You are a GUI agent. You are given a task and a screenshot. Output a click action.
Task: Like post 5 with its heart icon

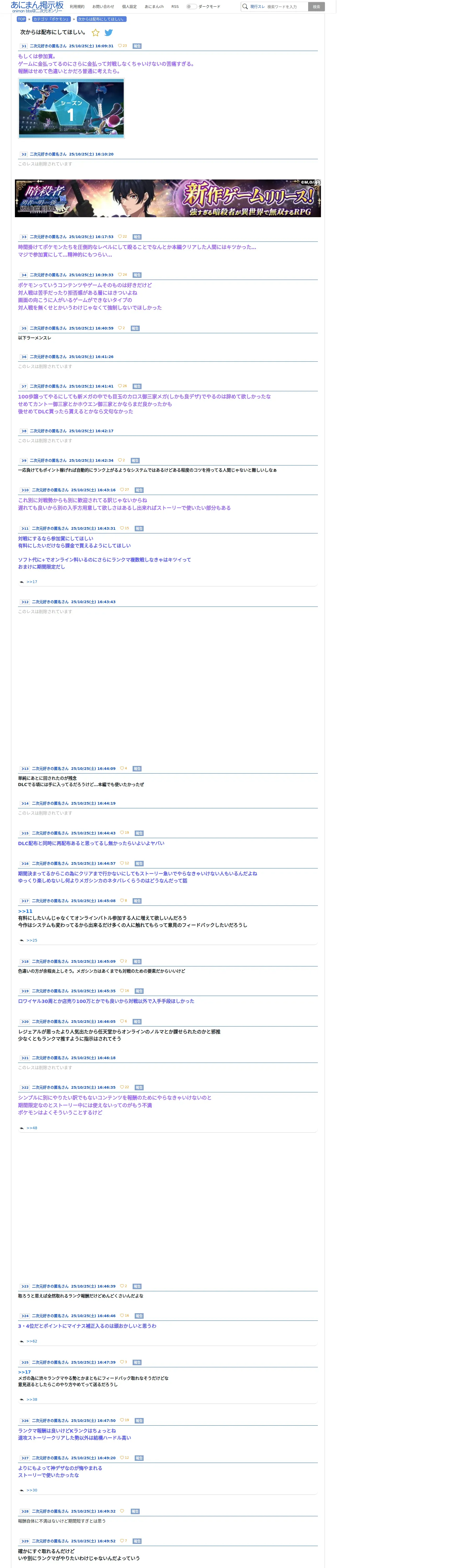point(120,328)
